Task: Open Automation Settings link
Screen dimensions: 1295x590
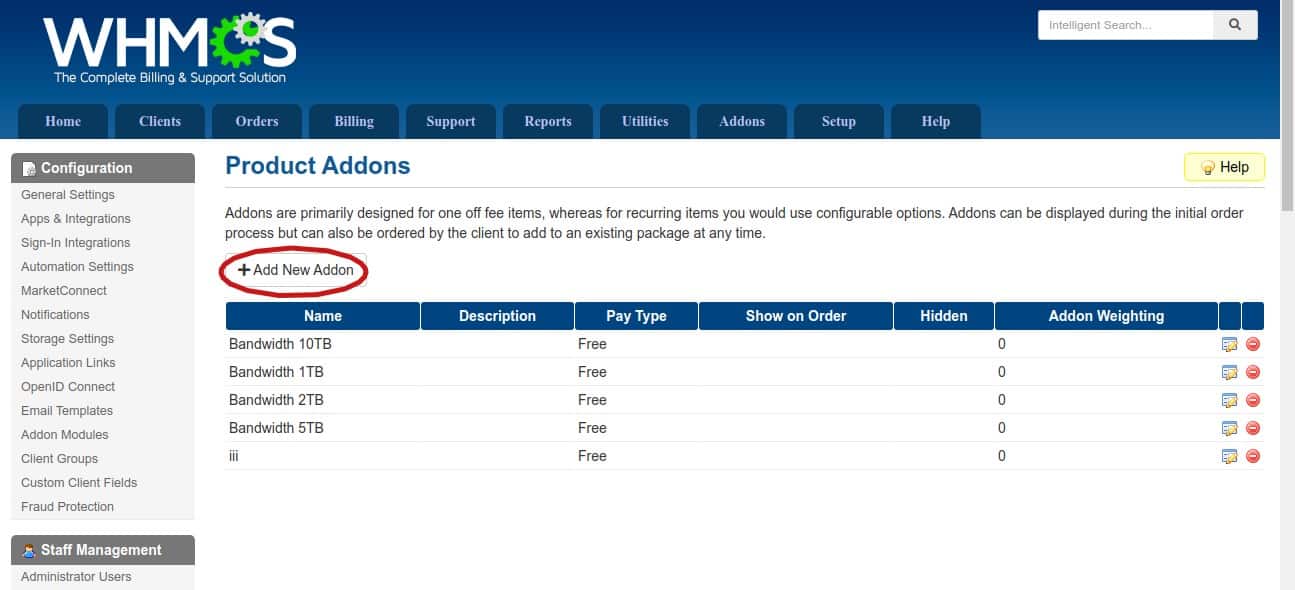Action: [77, 267]
